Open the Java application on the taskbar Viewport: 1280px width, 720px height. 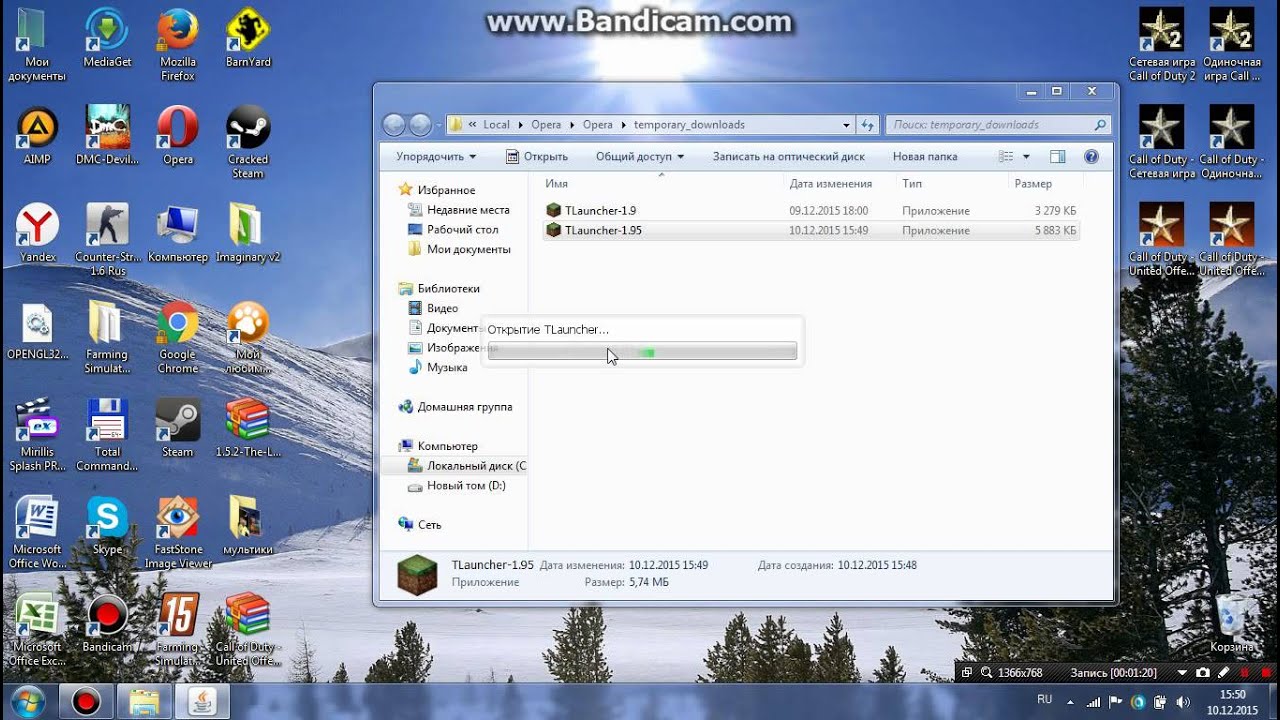click(202, 701)
